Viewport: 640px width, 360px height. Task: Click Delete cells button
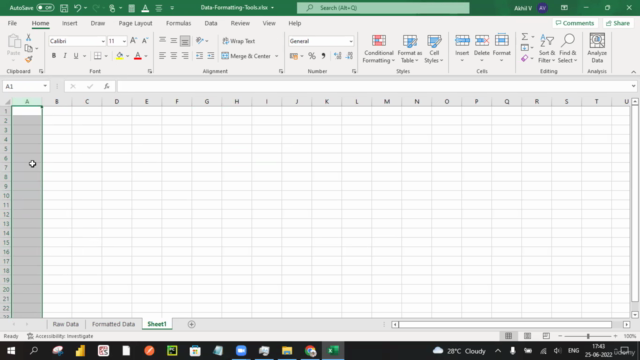coord(482,49)
